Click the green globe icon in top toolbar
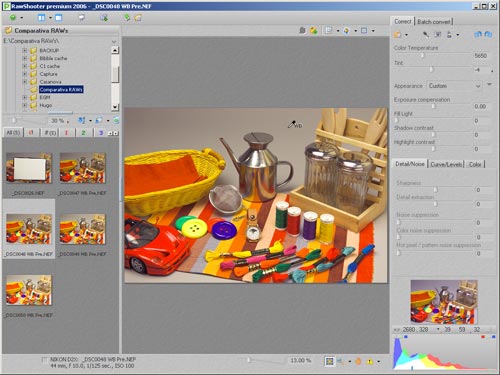500x375 pixels. 13,18
